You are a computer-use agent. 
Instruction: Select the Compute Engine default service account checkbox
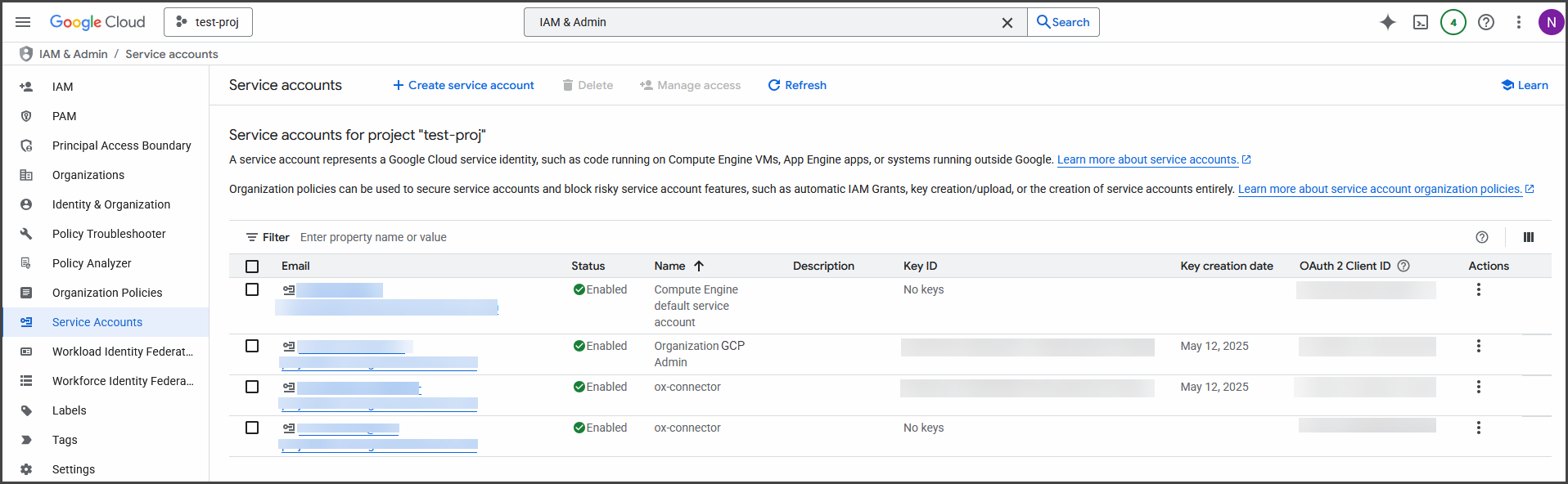click(252, 289)
